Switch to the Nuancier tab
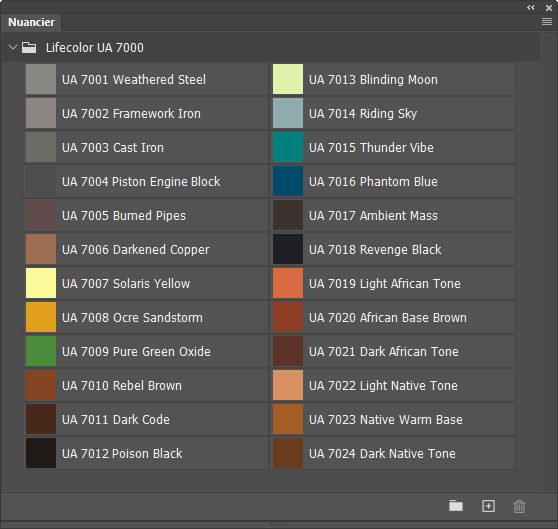 point(31,22)
